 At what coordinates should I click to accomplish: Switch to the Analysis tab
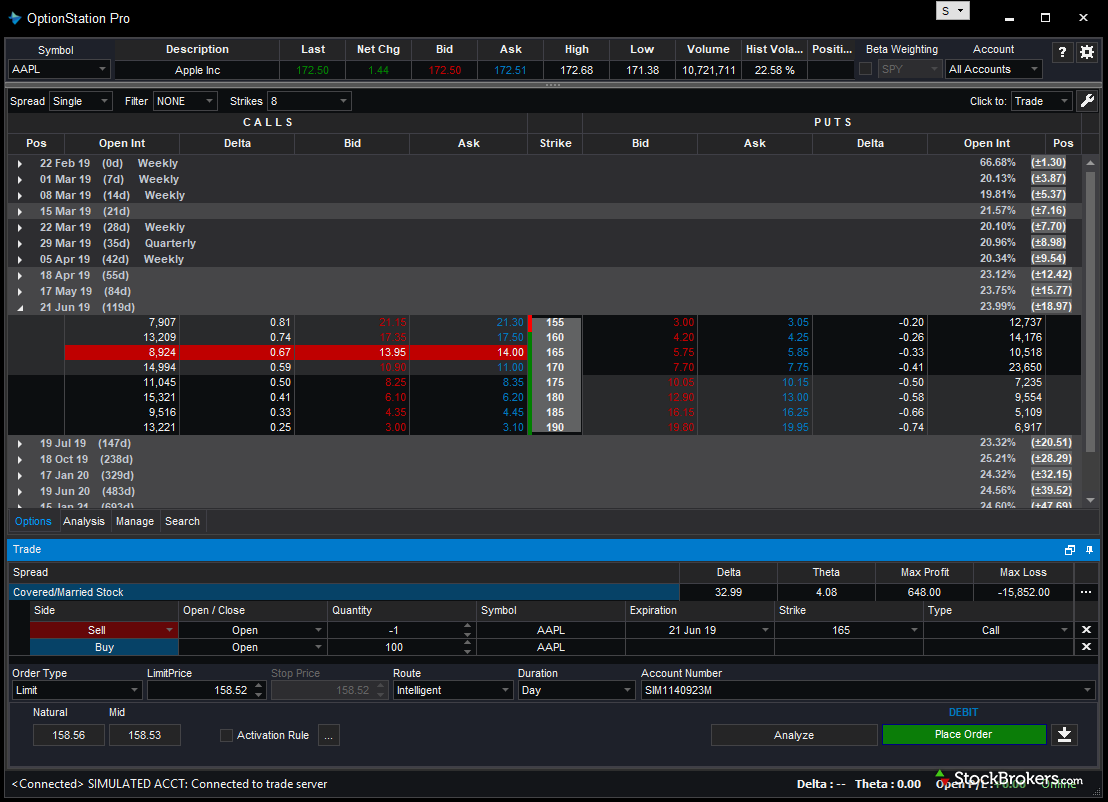tap(83, 521)
